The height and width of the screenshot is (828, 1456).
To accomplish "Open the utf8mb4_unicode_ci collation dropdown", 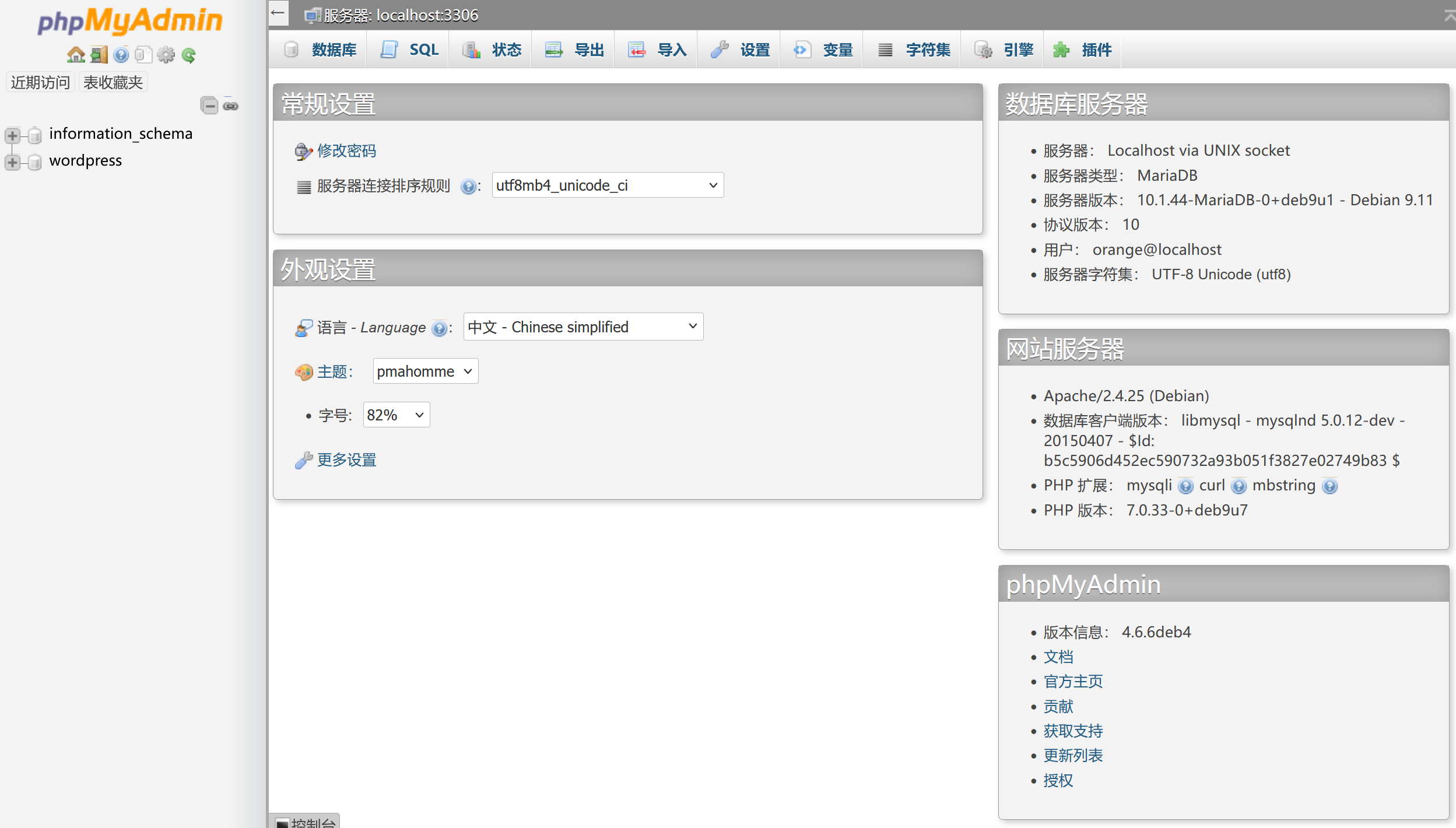I will pos(608,185).
